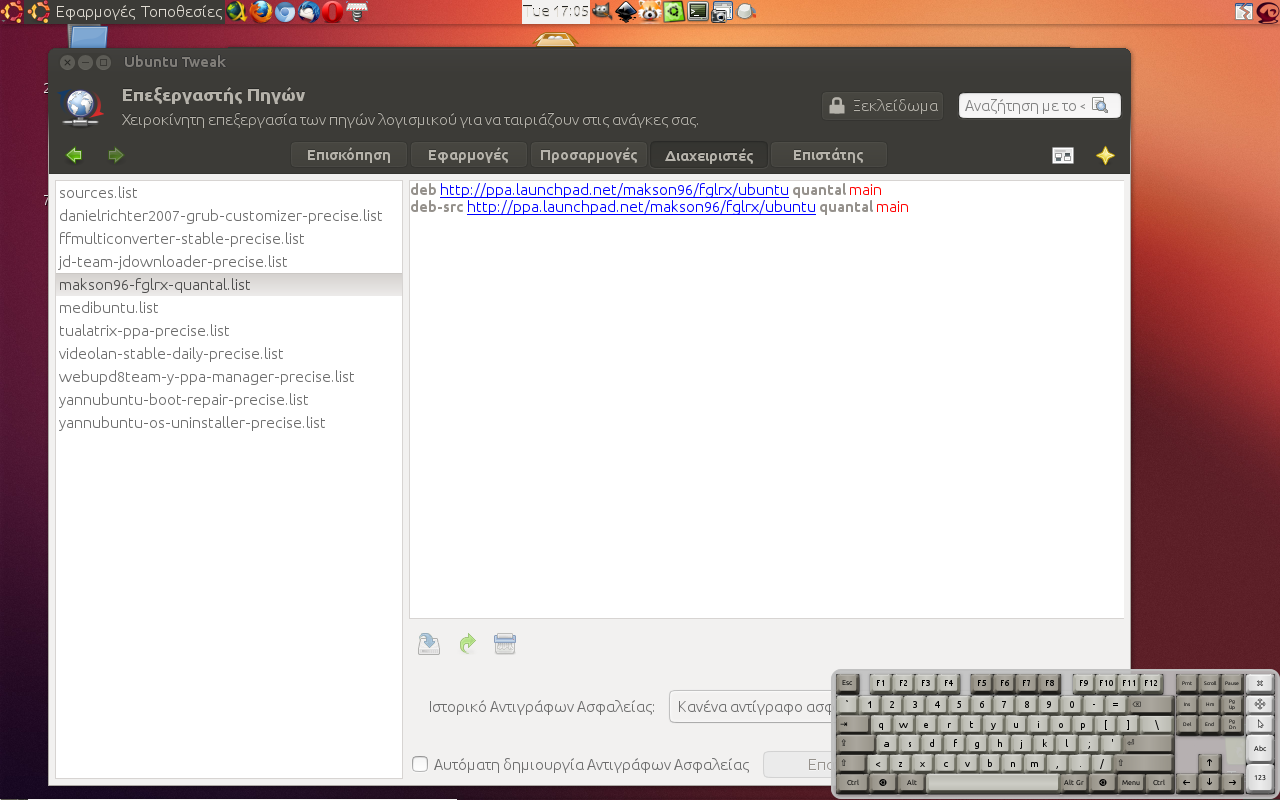Image resolution: width=1280 pixels, height=800 pixels.
Task: Click the Alt Gr key on the on-screen keyboard
Action: [x=1074, y=783]
